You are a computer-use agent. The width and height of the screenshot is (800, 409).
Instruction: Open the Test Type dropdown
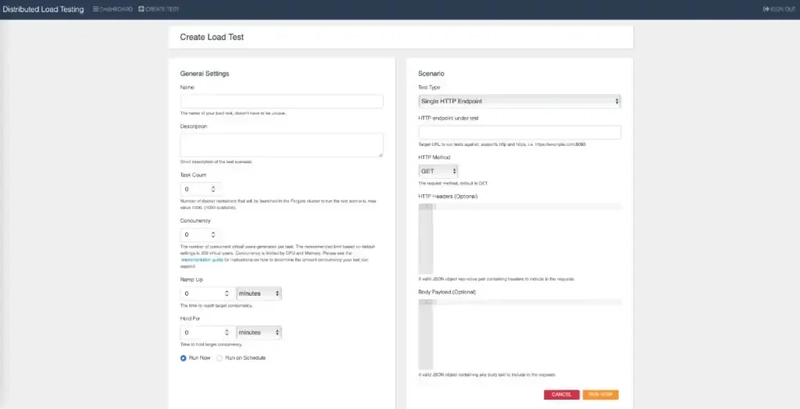[x=519, y=101]
